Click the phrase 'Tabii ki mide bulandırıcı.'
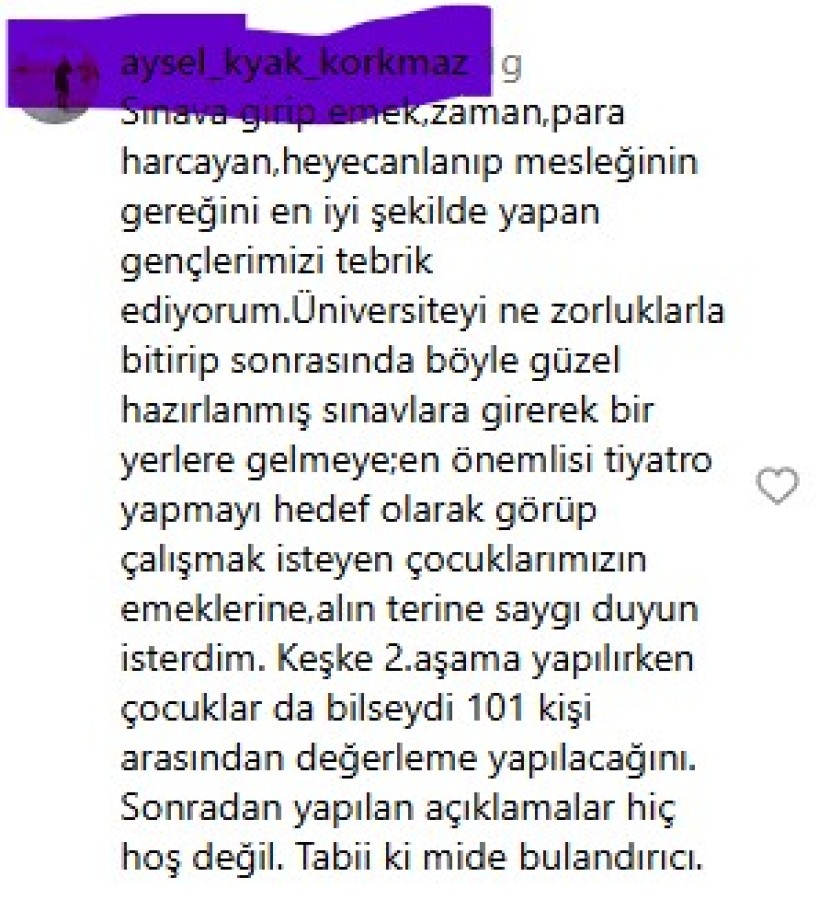The width and height of the screenshot is (830, 900). (500, 858)
